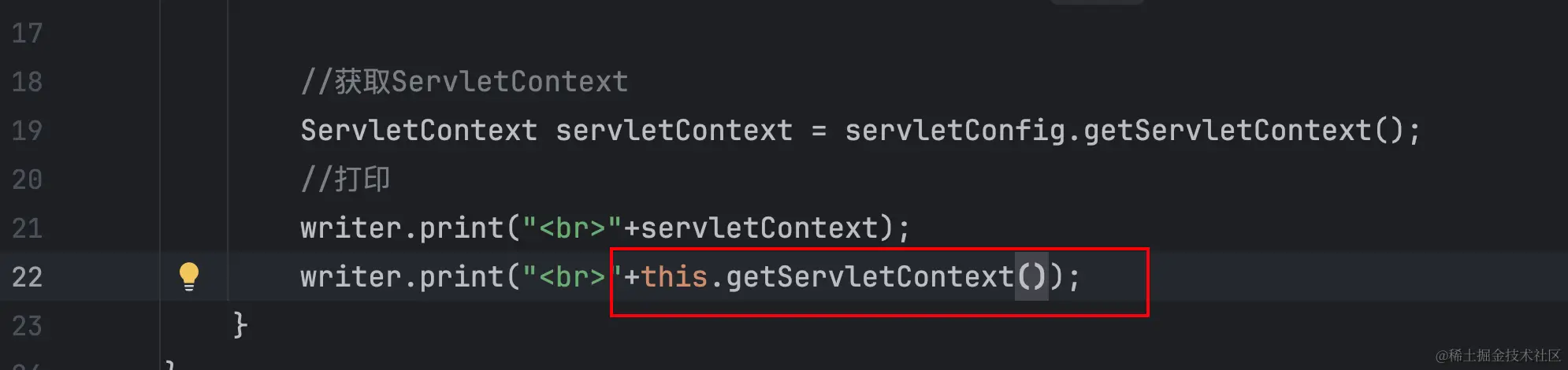Click the "<br>" string on line 21
This screenshot has height=370, width=1568.
(572, 228)
